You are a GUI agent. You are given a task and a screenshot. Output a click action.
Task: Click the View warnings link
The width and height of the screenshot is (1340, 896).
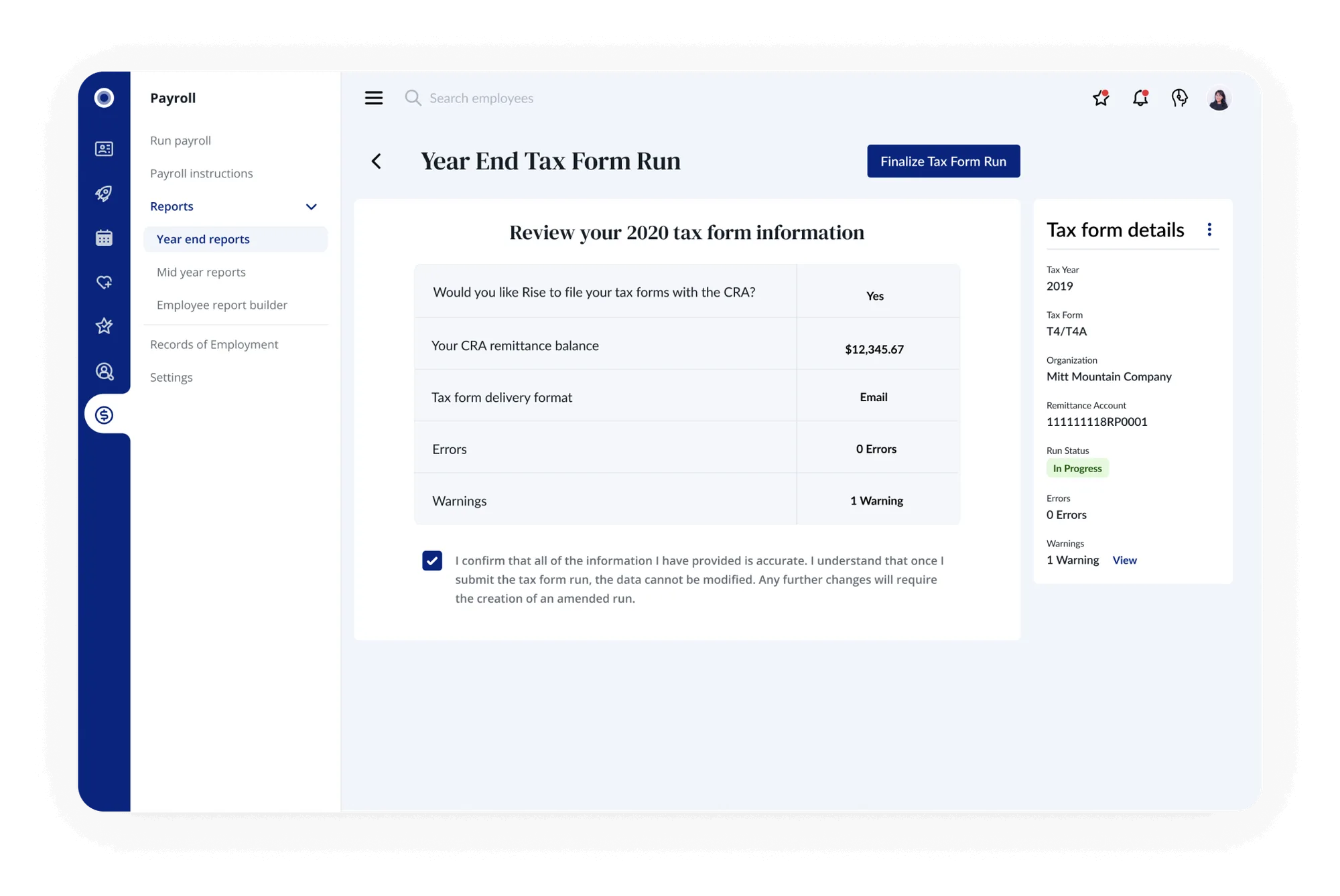coord(1124,561)
